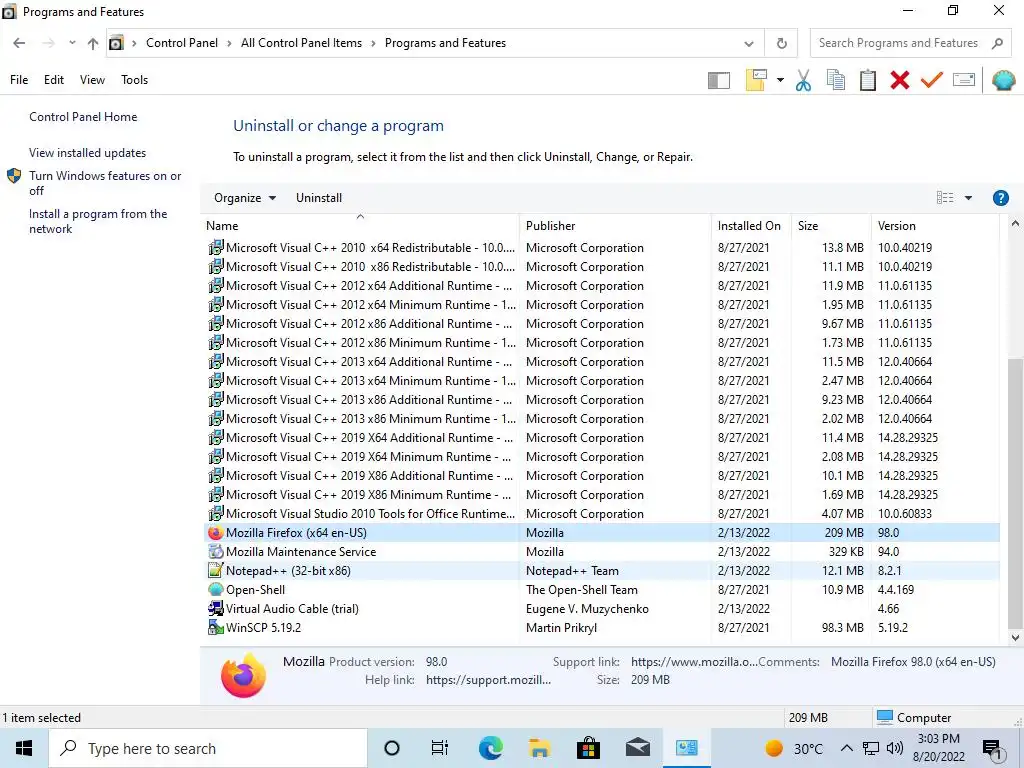Open File Explorer from the taskbar
Viewport: 1024px width, 768px height.
539,748
